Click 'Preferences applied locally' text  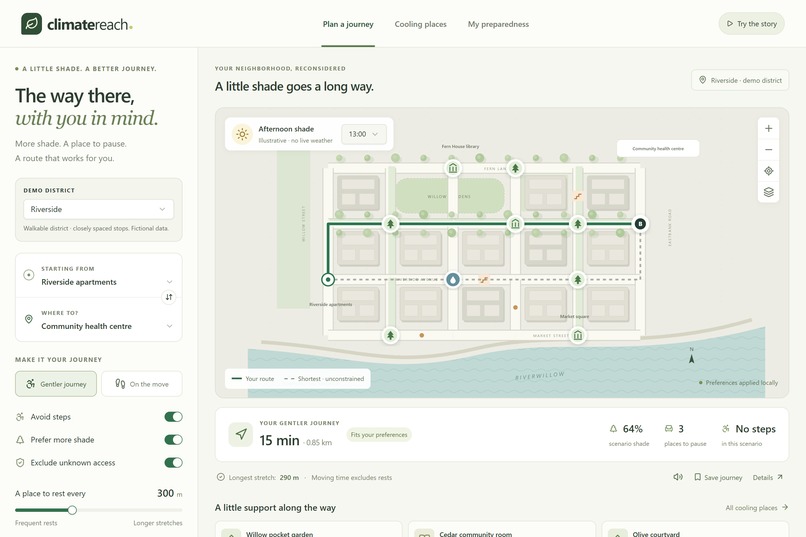coord(741,383)
